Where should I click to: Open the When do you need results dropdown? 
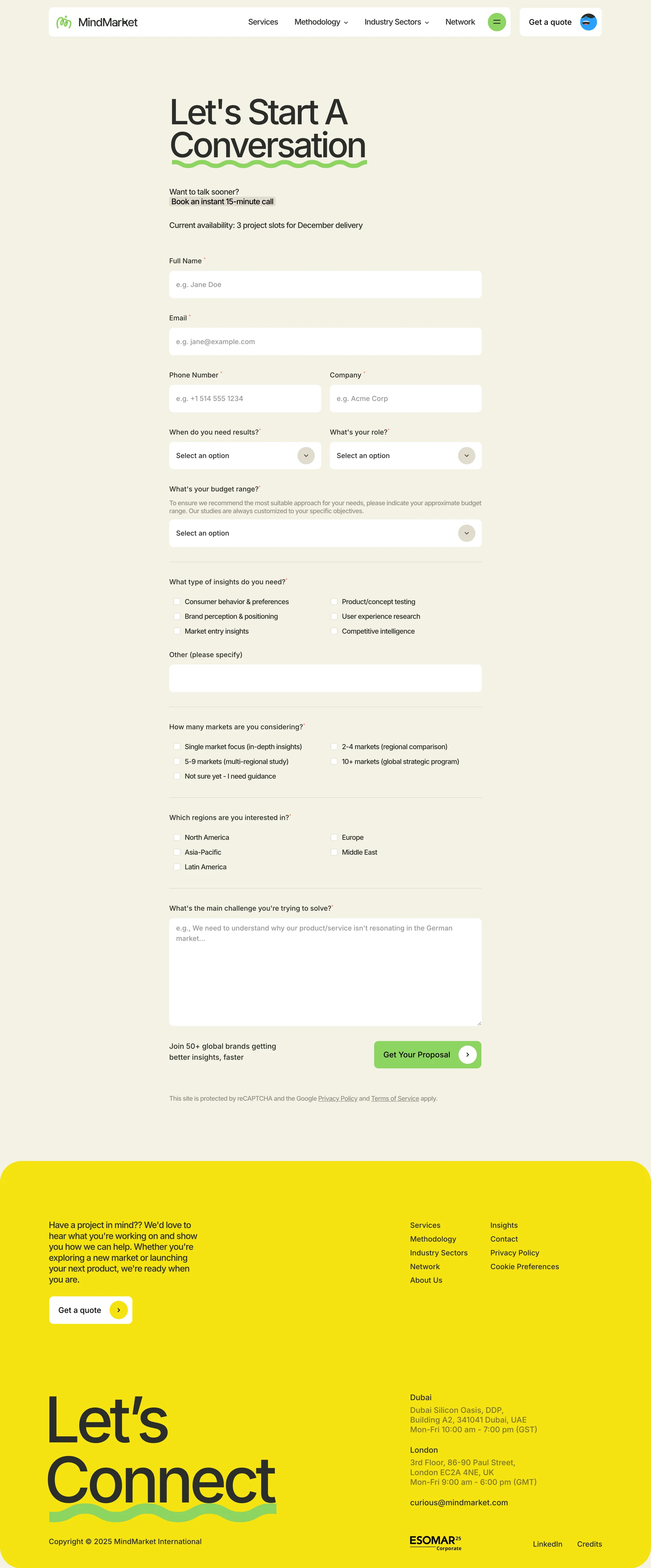[244, 455]
